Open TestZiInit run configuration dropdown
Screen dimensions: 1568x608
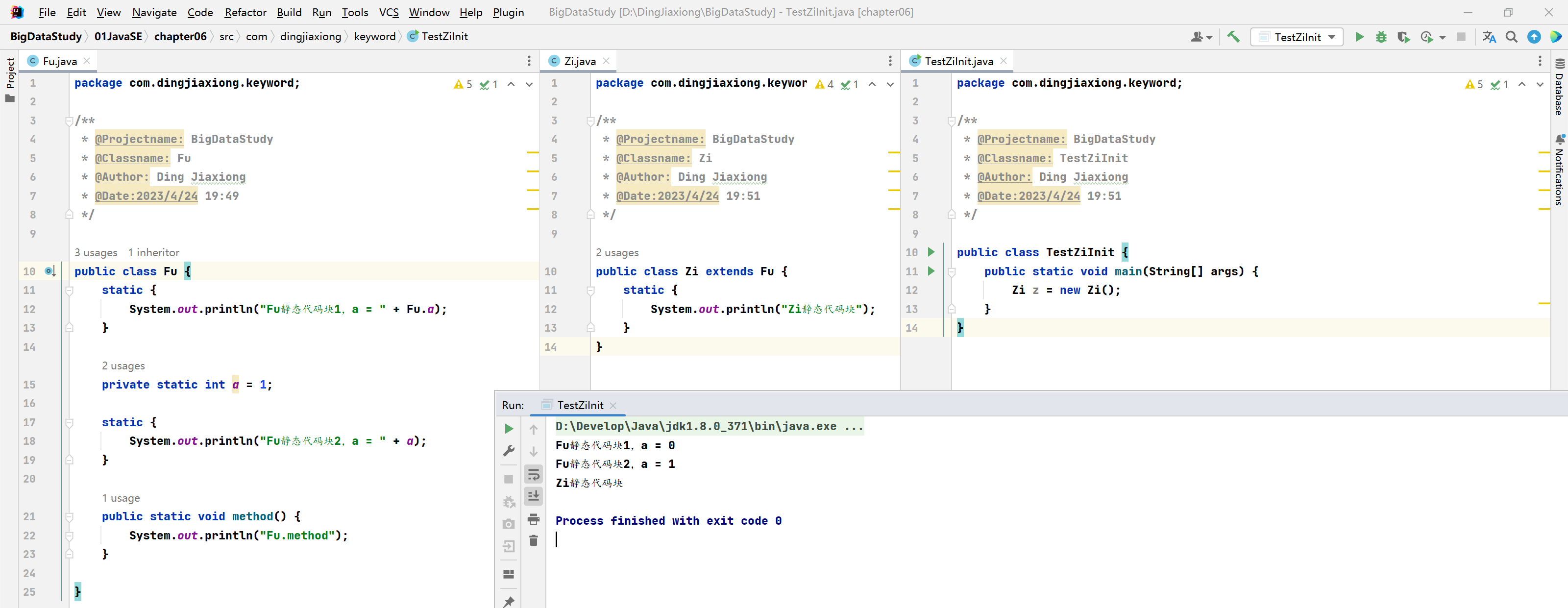pos(1297,37)
